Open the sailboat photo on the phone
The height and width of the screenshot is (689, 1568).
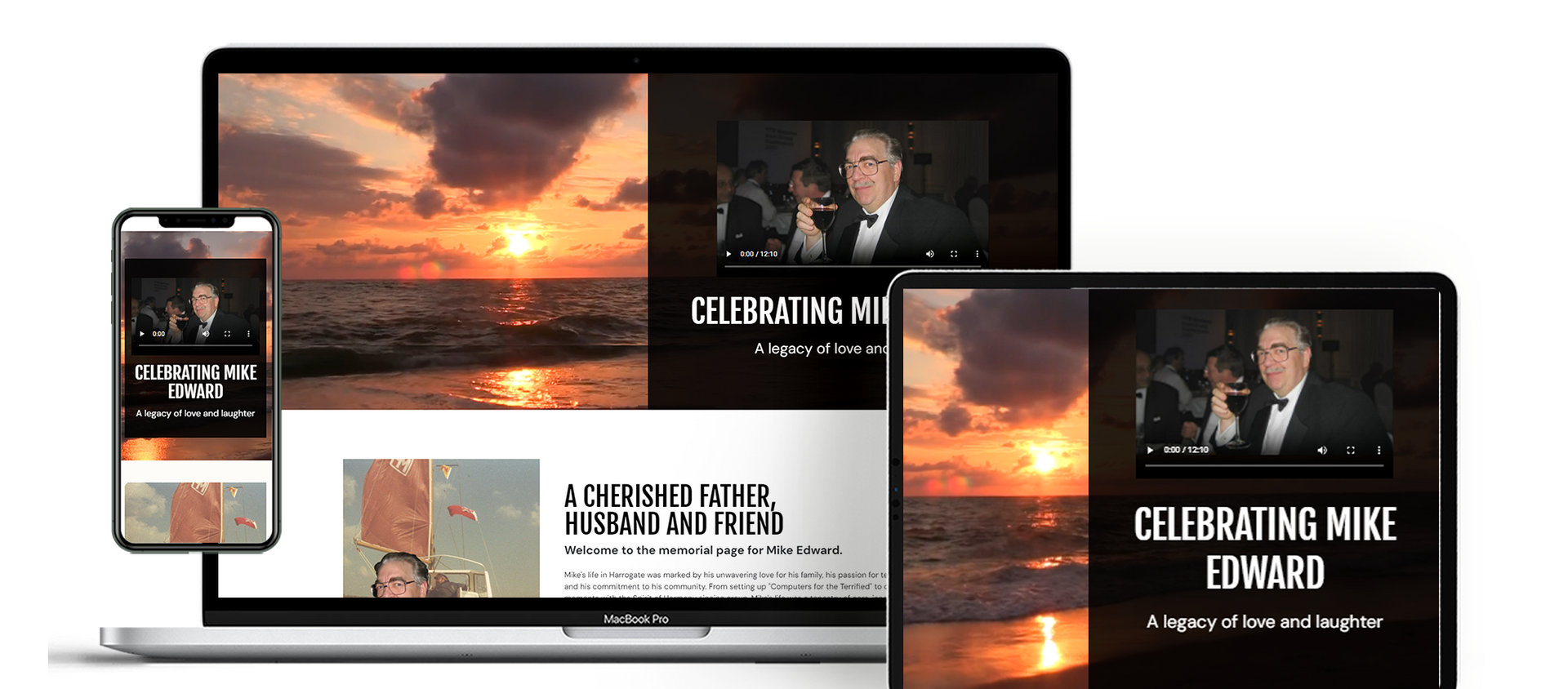(x=195, y=513)
